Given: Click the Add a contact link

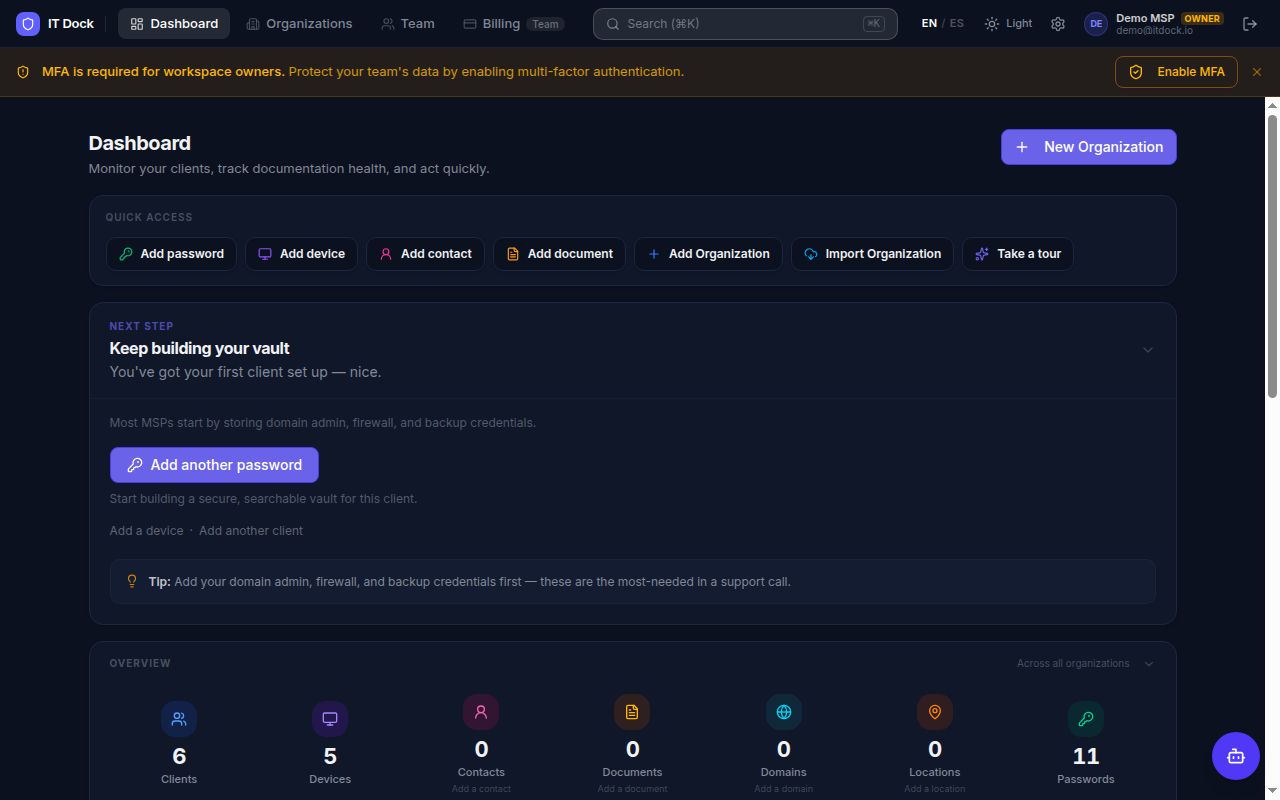Looking at the screenshot, I should tap(481, 789).
